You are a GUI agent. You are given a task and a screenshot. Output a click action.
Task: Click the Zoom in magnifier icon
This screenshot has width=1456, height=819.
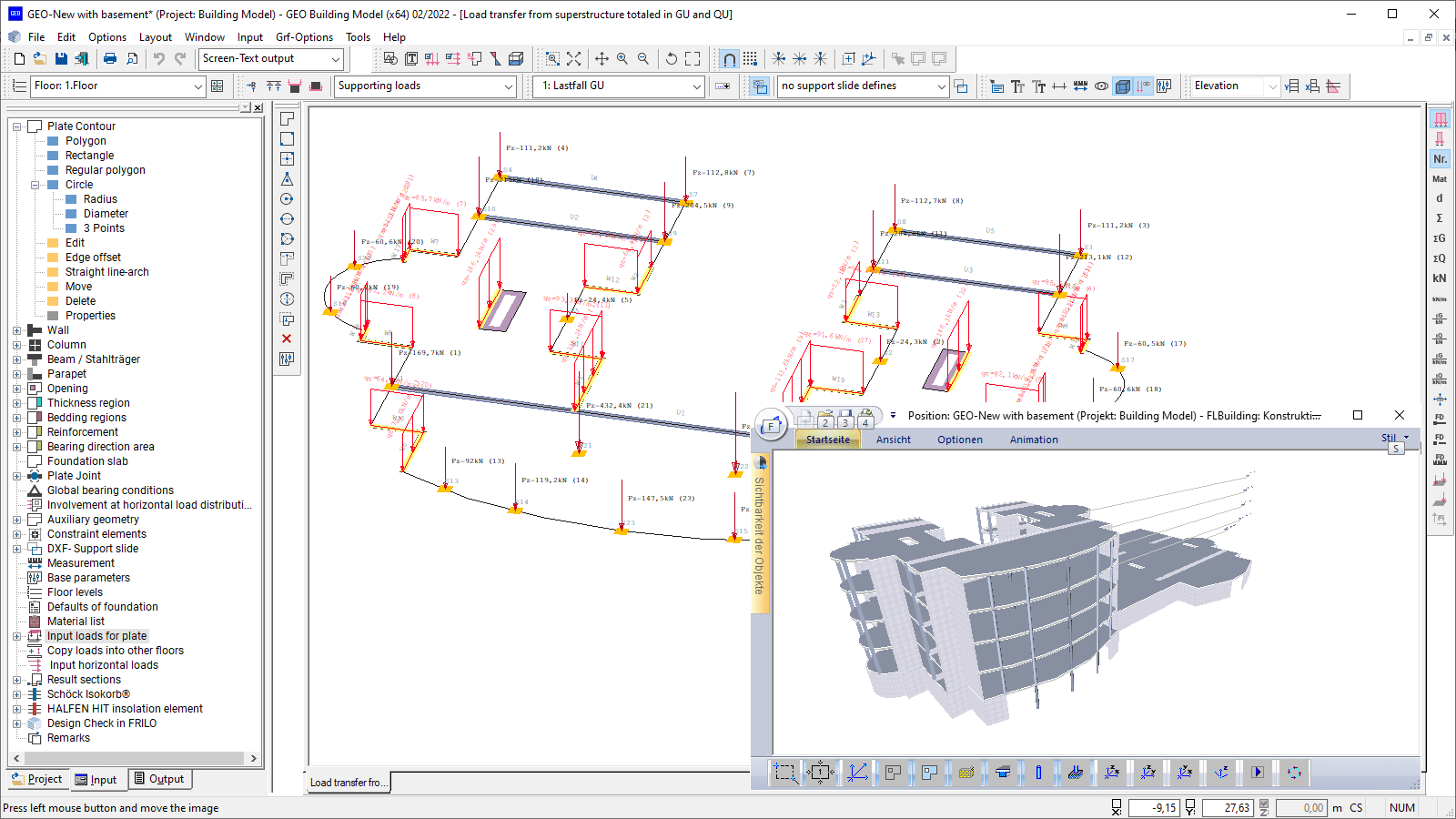coord(622,59)
